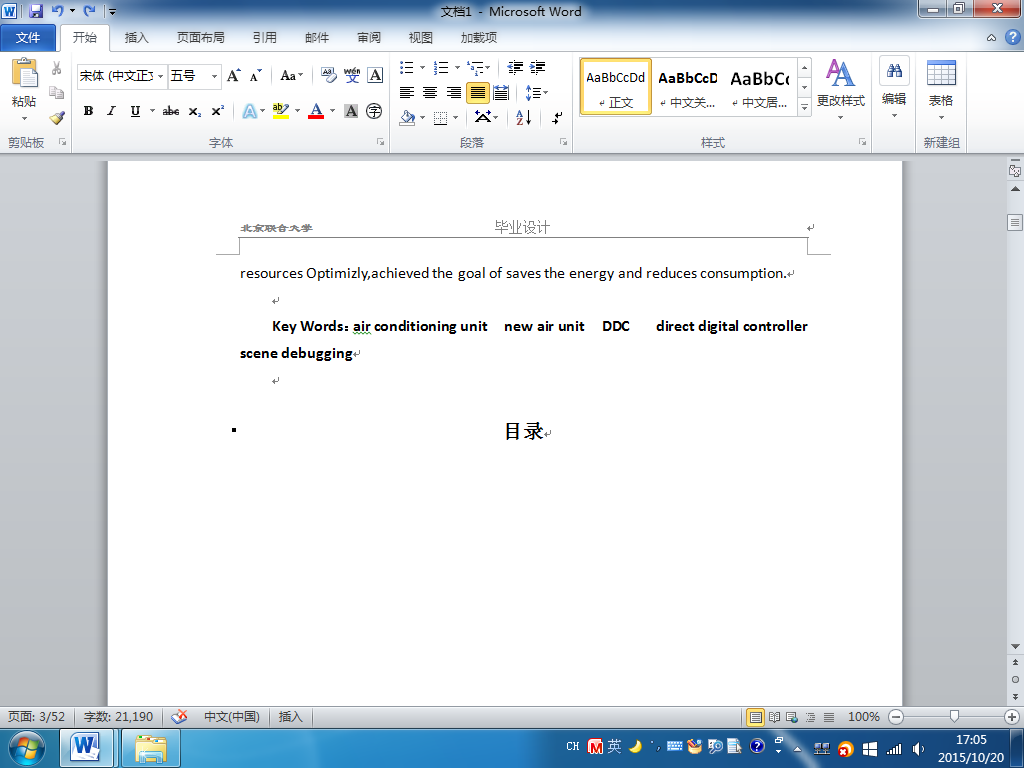Click the Distributed alignment icon

tap(501, 93)
